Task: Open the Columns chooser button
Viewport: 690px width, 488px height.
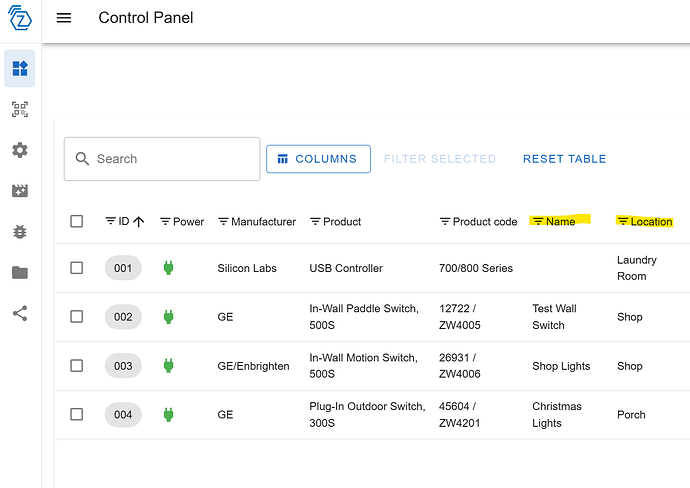Action: tap(318, 159)
